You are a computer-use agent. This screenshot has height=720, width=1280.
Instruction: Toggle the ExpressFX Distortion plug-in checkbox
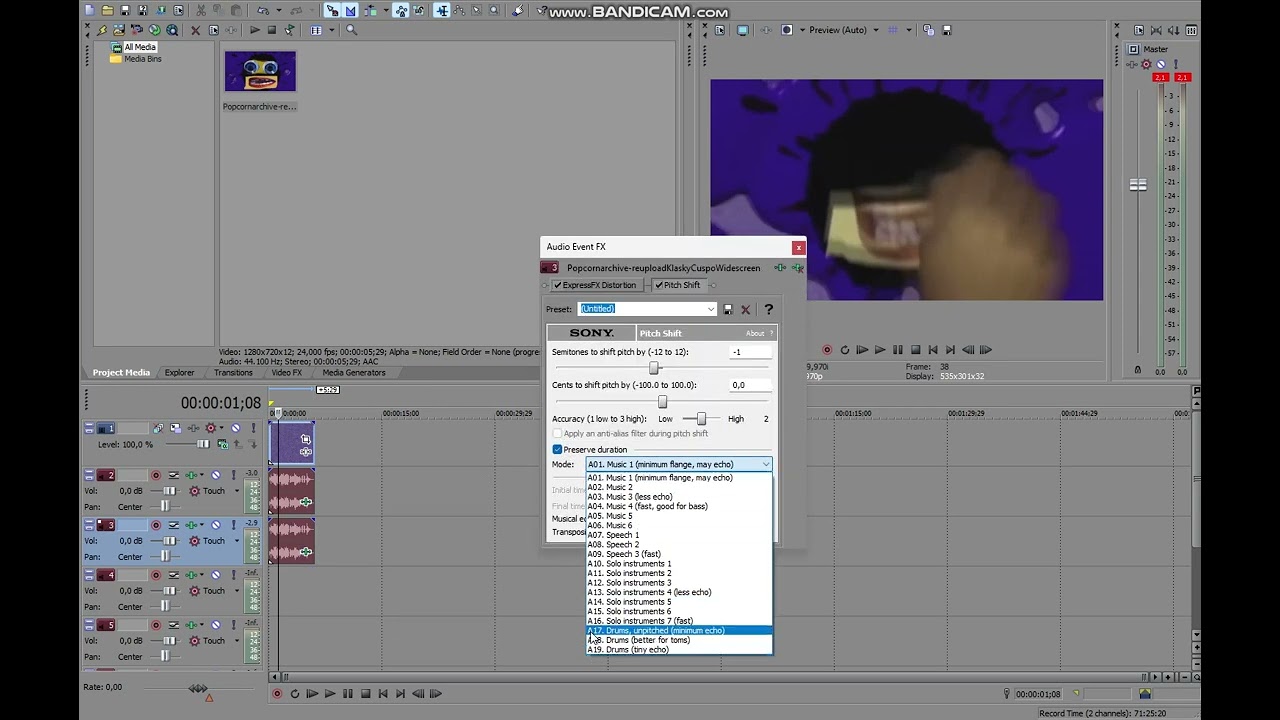click(x=558, y=285)
